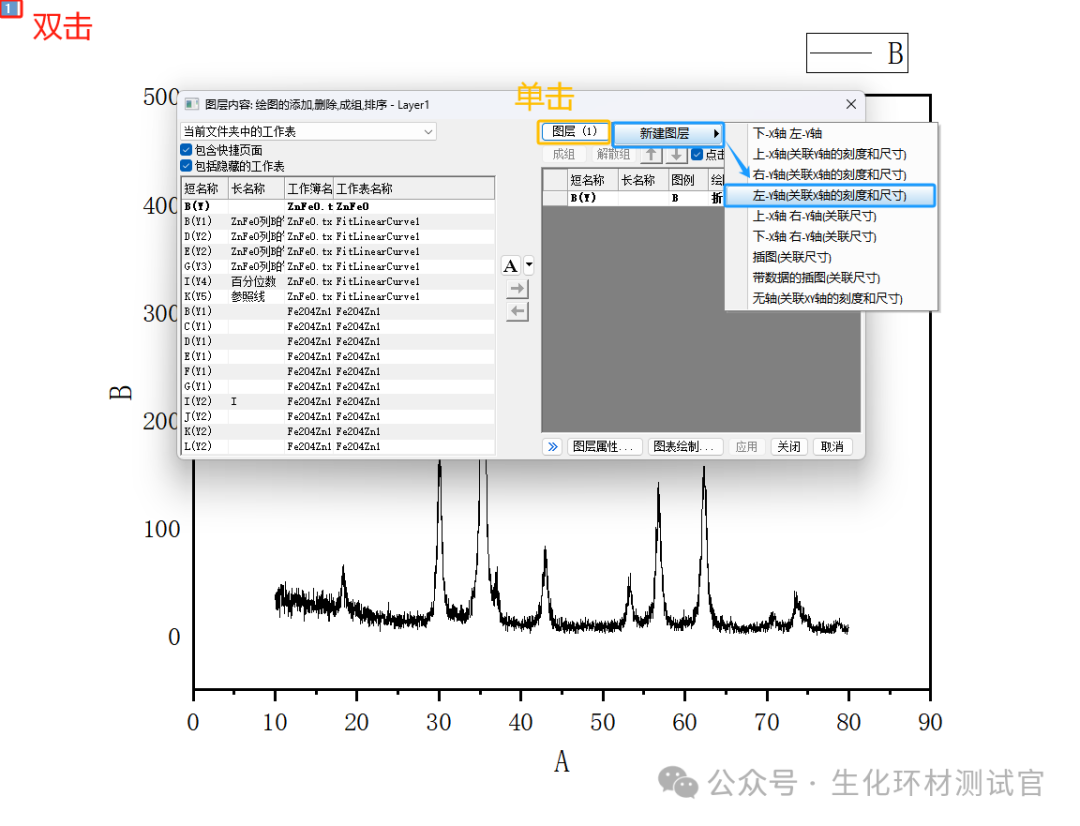Viewport: 1080px width, 826px height.
Task: Select the F(Y1) Fe2O4Zn1 row
Action: [338, 371]
